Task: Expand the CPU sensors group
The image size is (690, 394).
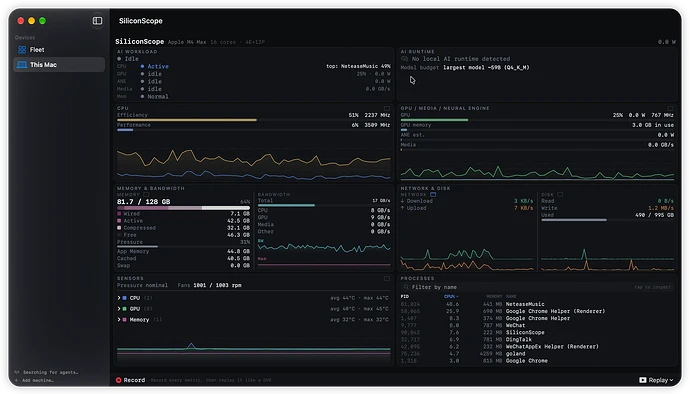Action: pyautogui.click(x=119, y=298)
